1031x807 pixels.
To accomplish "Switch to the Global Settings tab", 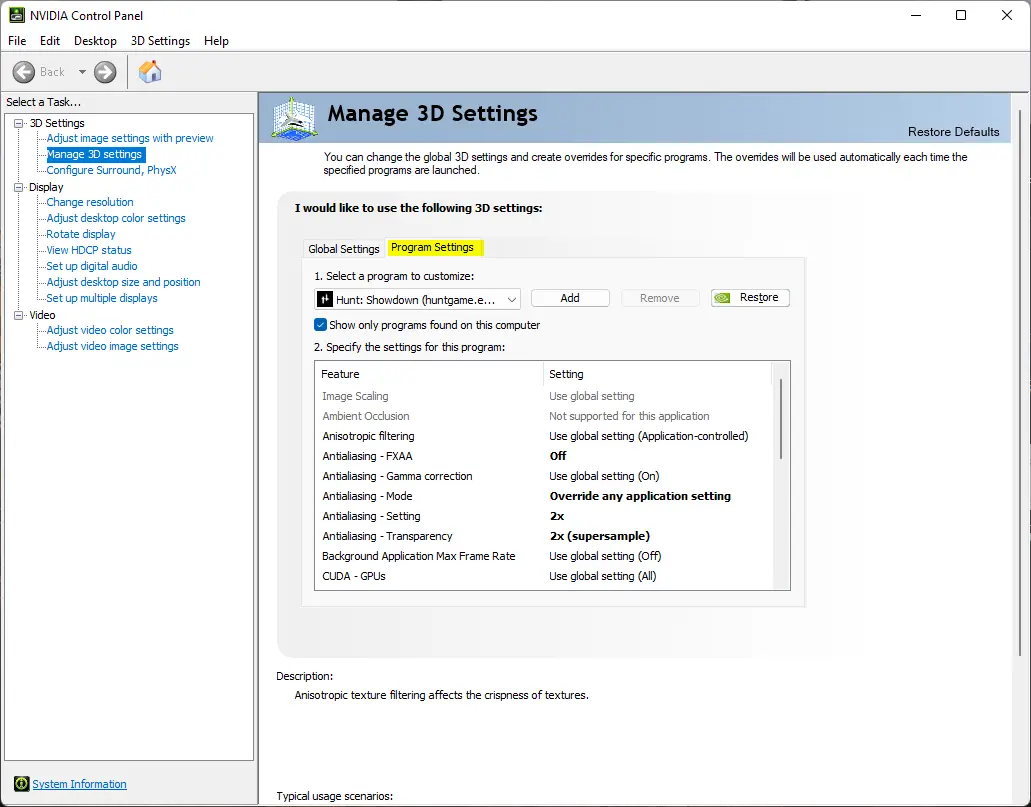I will [344, 249].
